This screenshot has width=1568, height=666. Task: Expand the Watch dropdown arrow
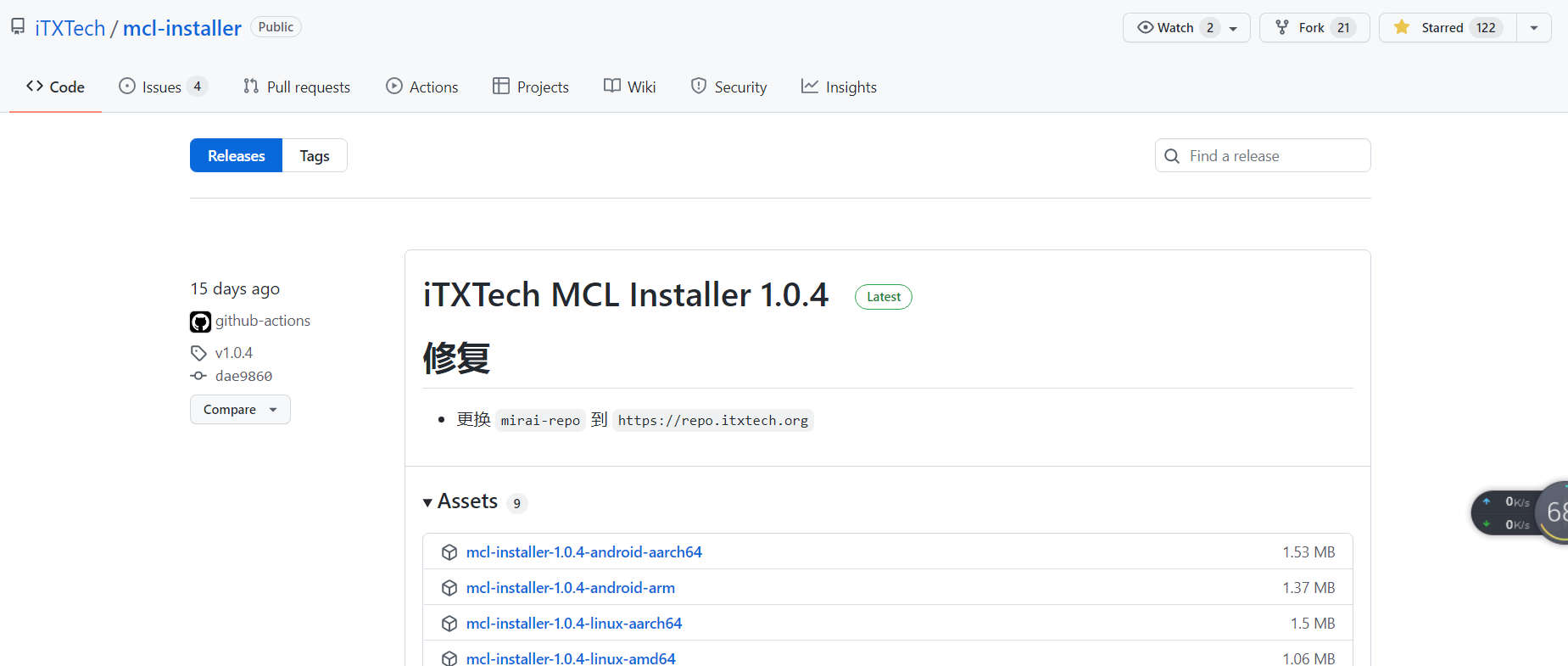[x=1233, y=28]
